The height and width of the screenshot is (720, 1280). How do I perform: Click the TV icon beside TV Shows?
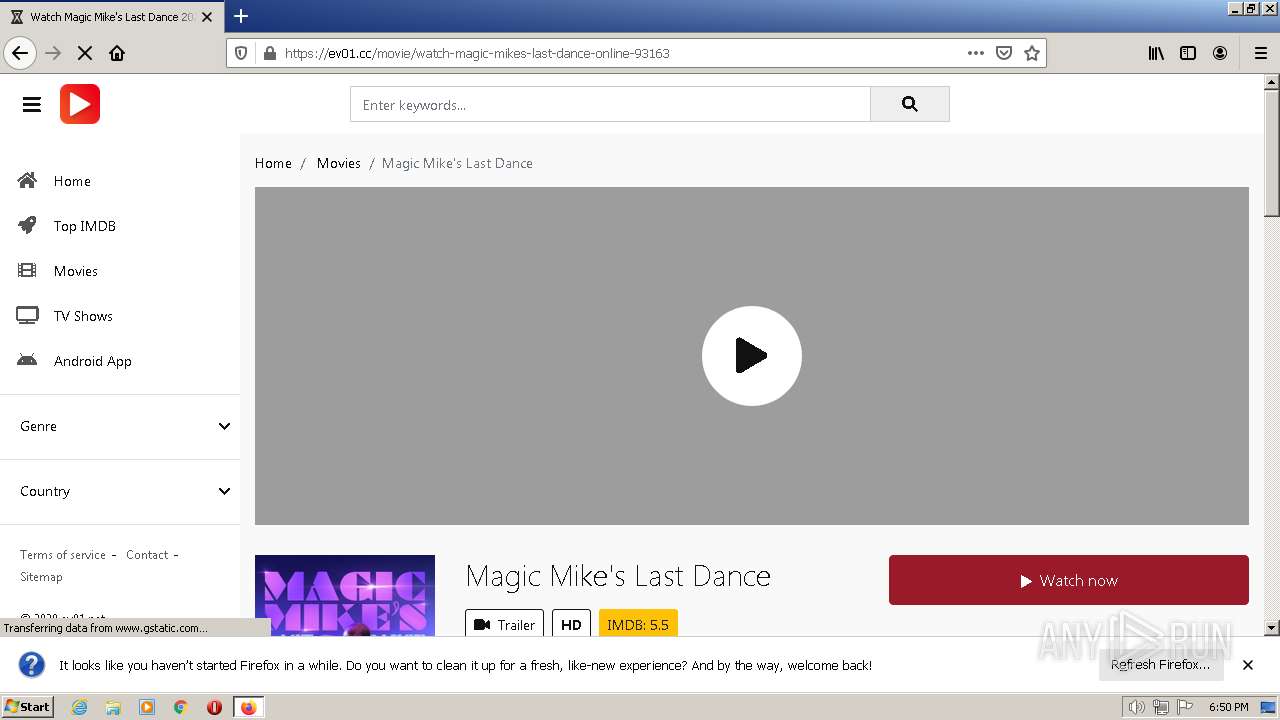(27, 315)
